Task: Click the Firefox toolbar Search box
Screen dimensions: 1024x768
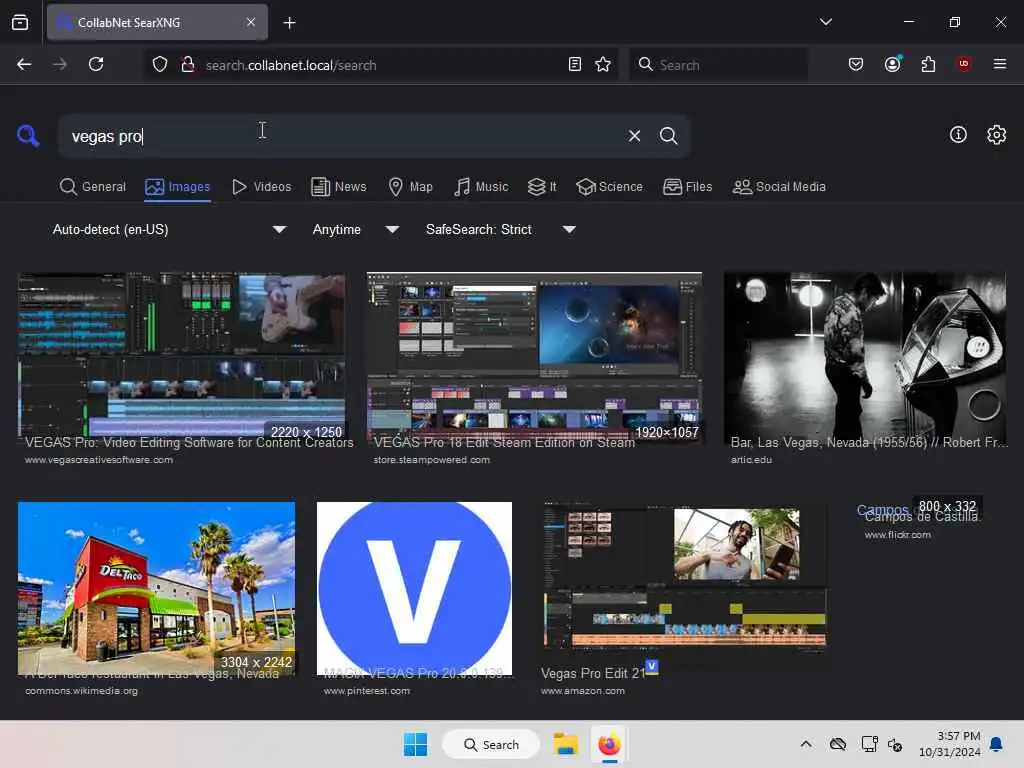Action: pos(718,65)
